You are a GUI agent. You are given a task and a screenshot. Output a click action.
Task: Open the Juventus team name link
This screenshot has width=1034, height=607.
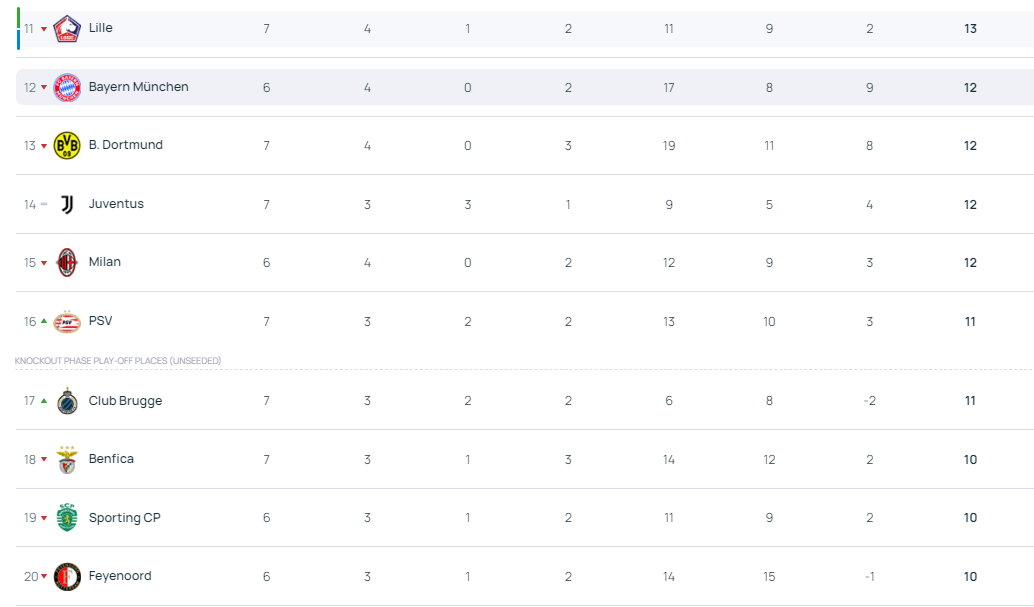[116, 204]
